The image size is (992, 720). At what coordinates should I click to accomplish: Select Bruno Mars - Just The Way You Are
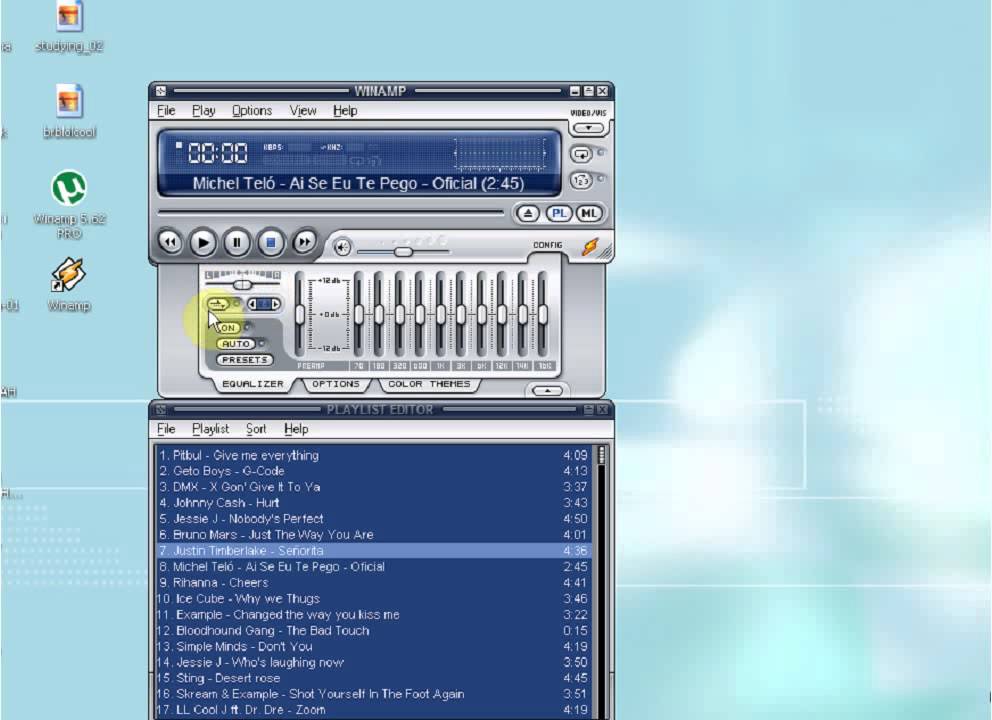(373, 535)
